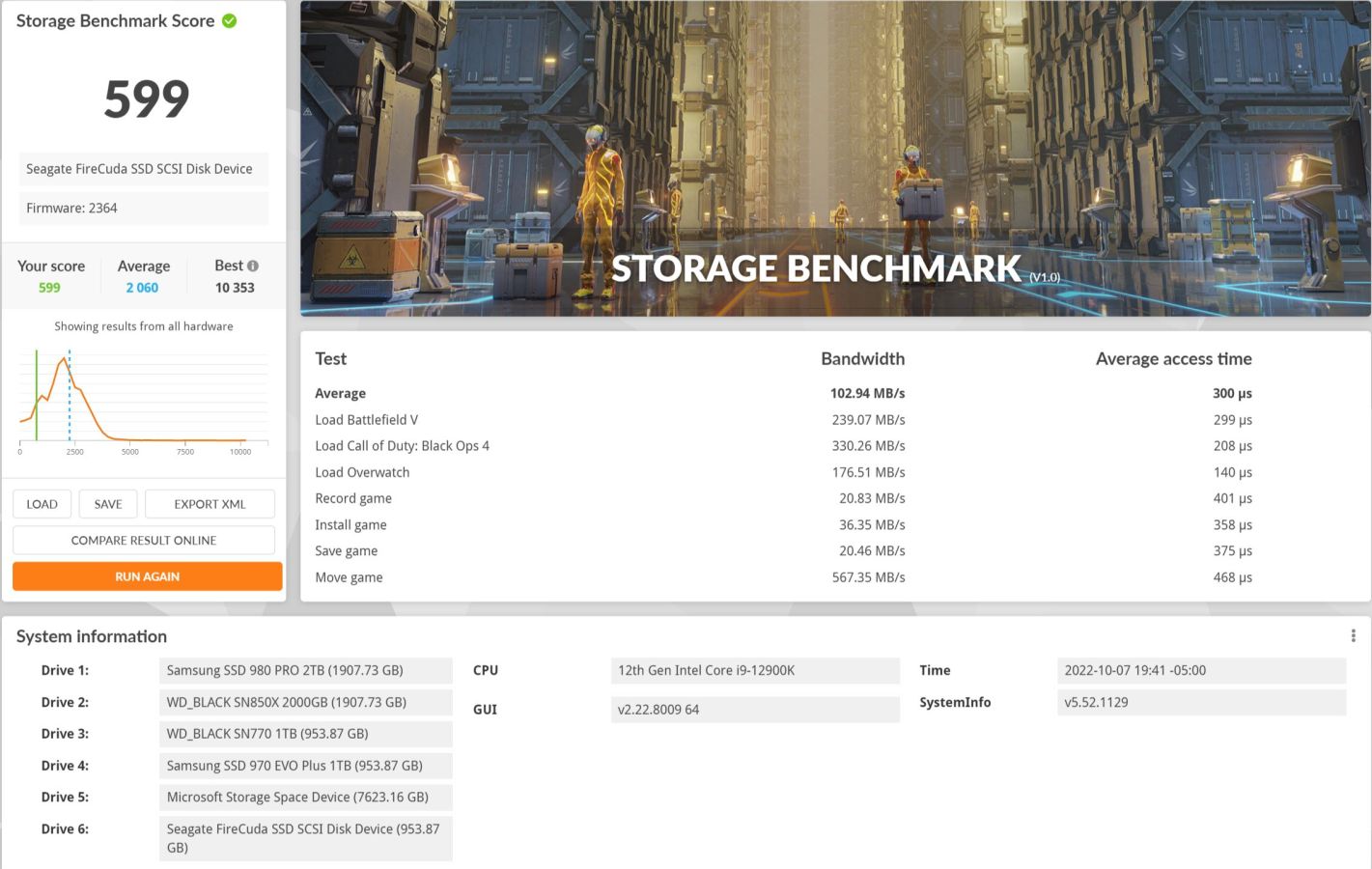
Task: Click Drive 5 Microsoft Storage Space Device field
Action: [305, 798]
